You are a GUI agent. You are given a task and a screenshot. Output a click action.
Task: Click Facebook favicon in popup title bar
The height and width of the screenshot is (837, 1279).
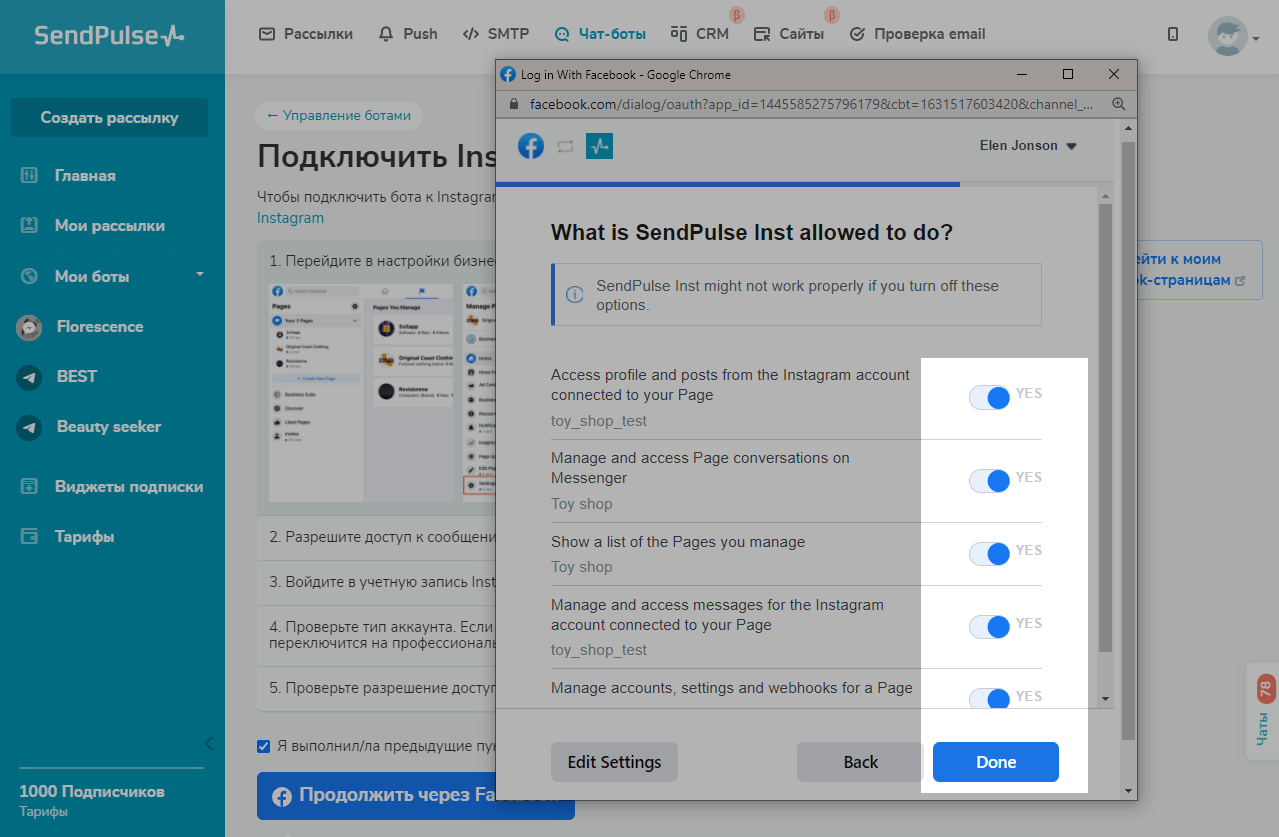tap(508, 74)
